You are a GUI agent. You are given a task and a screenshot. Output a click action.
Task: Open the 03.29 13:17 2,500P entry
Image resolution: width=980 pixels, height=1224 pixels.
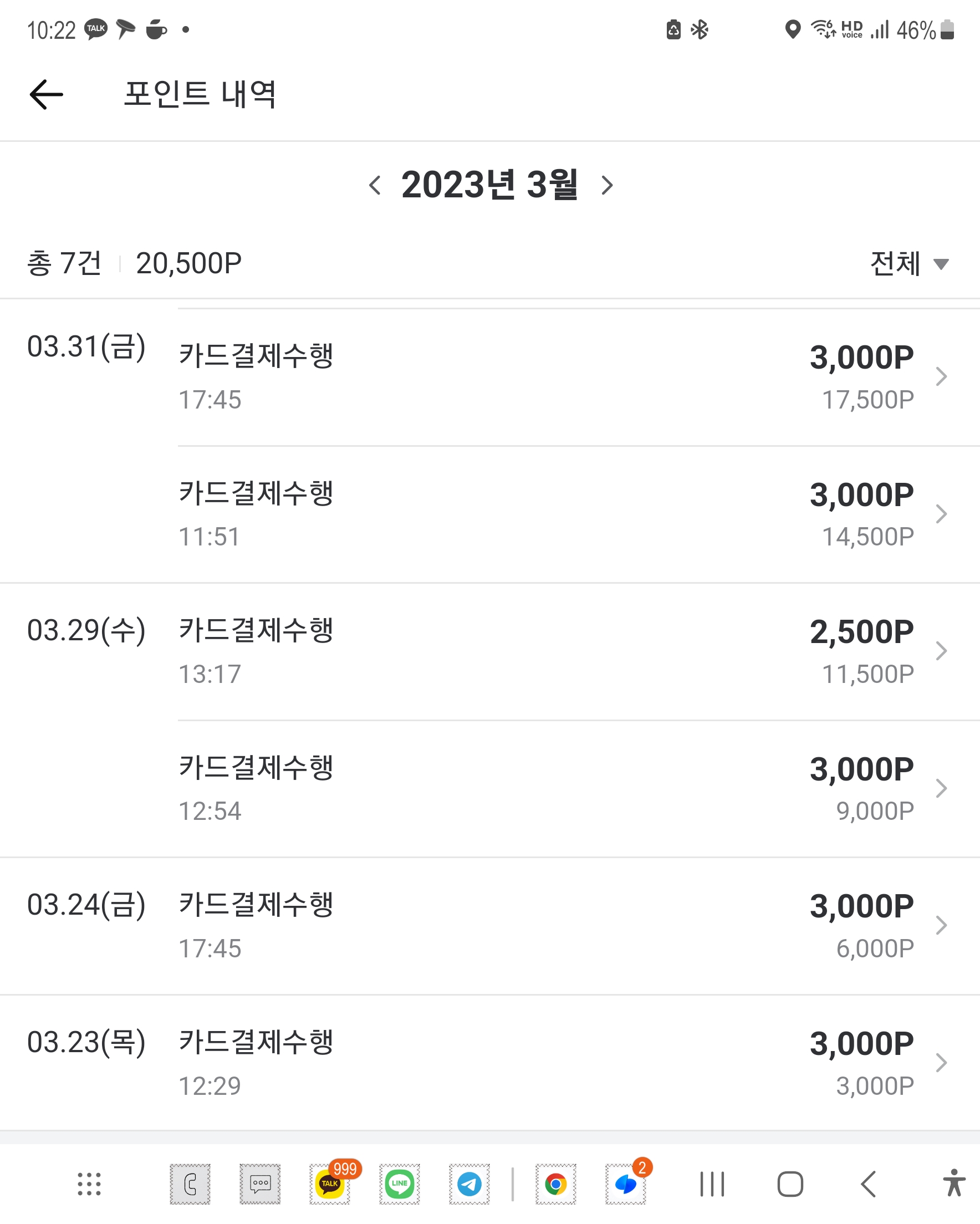[579, 652]
